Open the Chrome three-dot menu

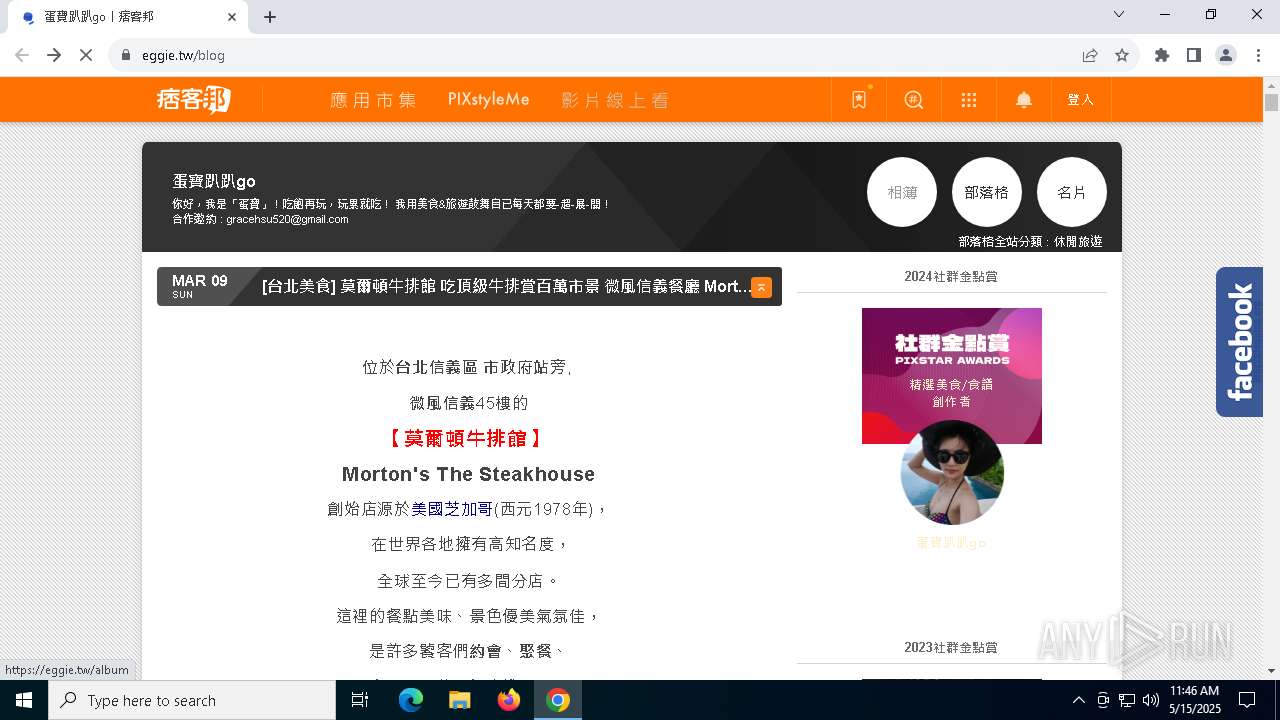point(1258,55)
